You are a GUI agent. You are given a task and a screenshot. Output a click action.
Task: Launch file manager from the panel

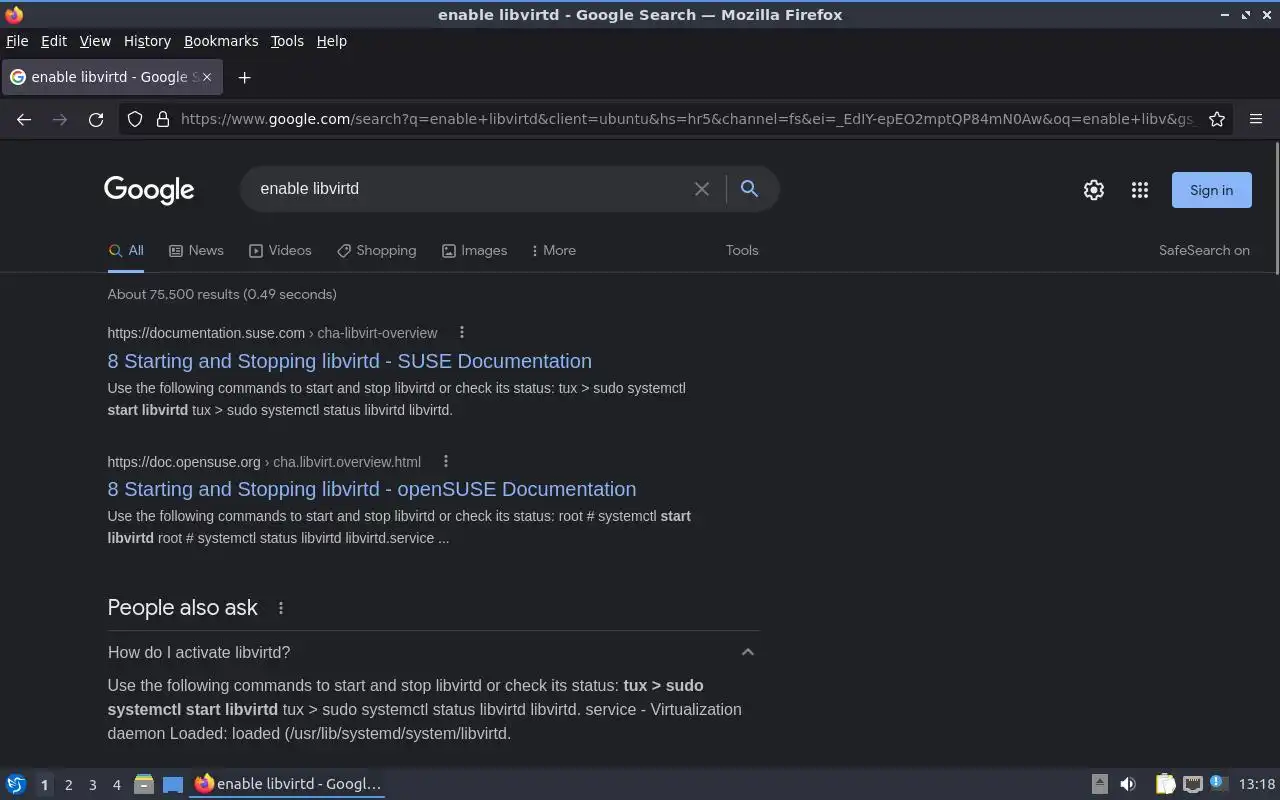point(144,784)
